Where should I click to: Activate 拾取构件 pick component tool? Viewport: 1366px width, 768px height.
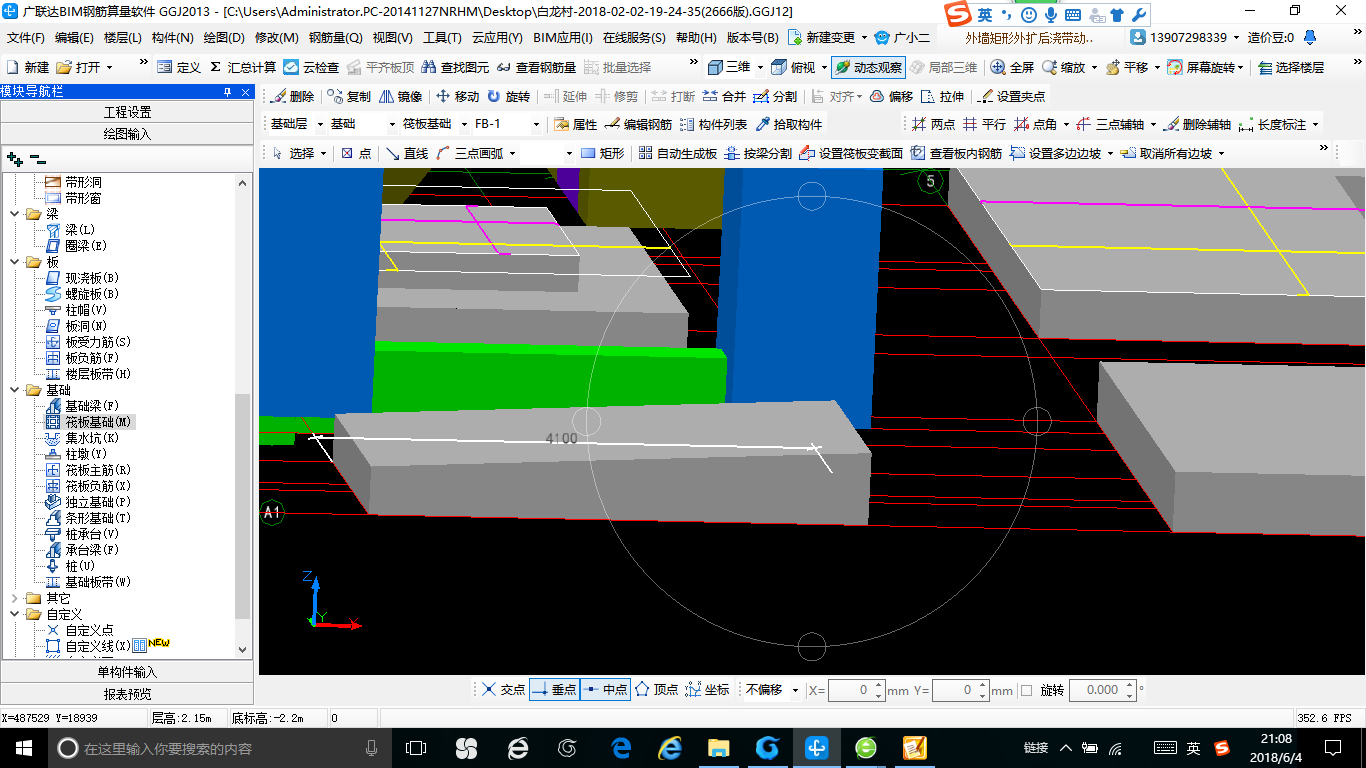click(x=788, y=125)
